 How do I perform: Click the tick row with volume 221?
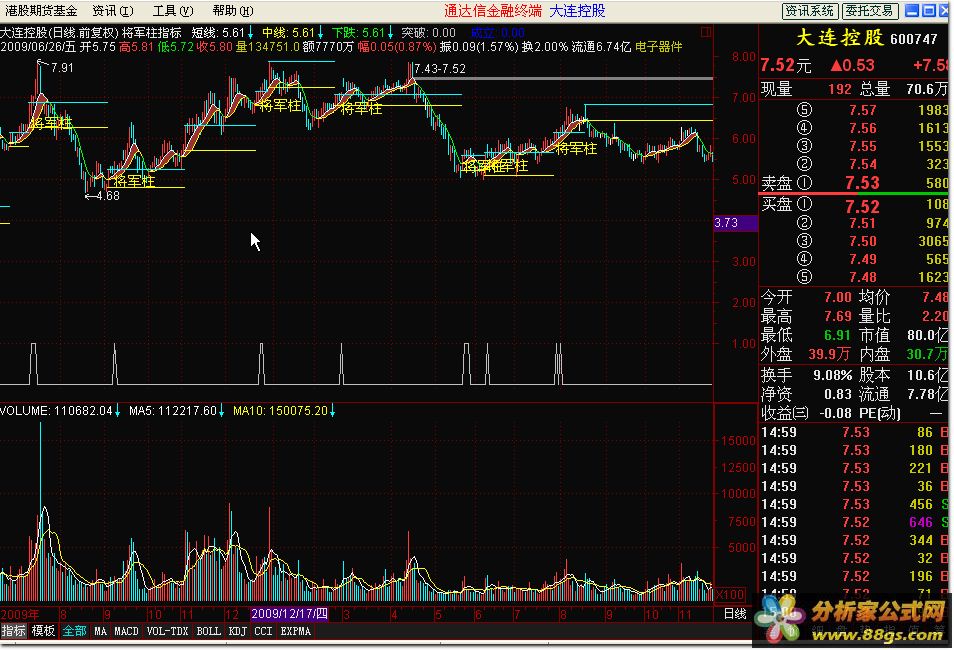point(855,469)
